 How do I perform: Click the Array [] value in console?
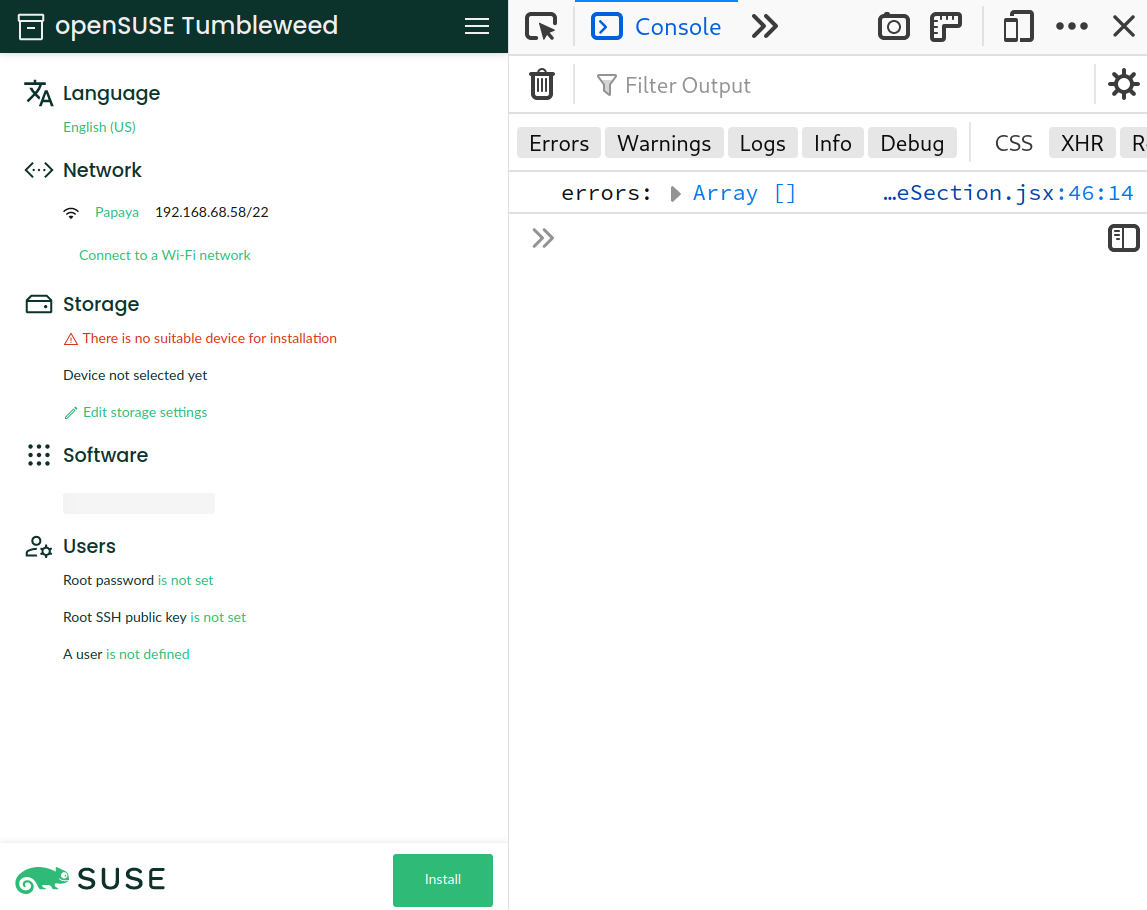(743, 193)
